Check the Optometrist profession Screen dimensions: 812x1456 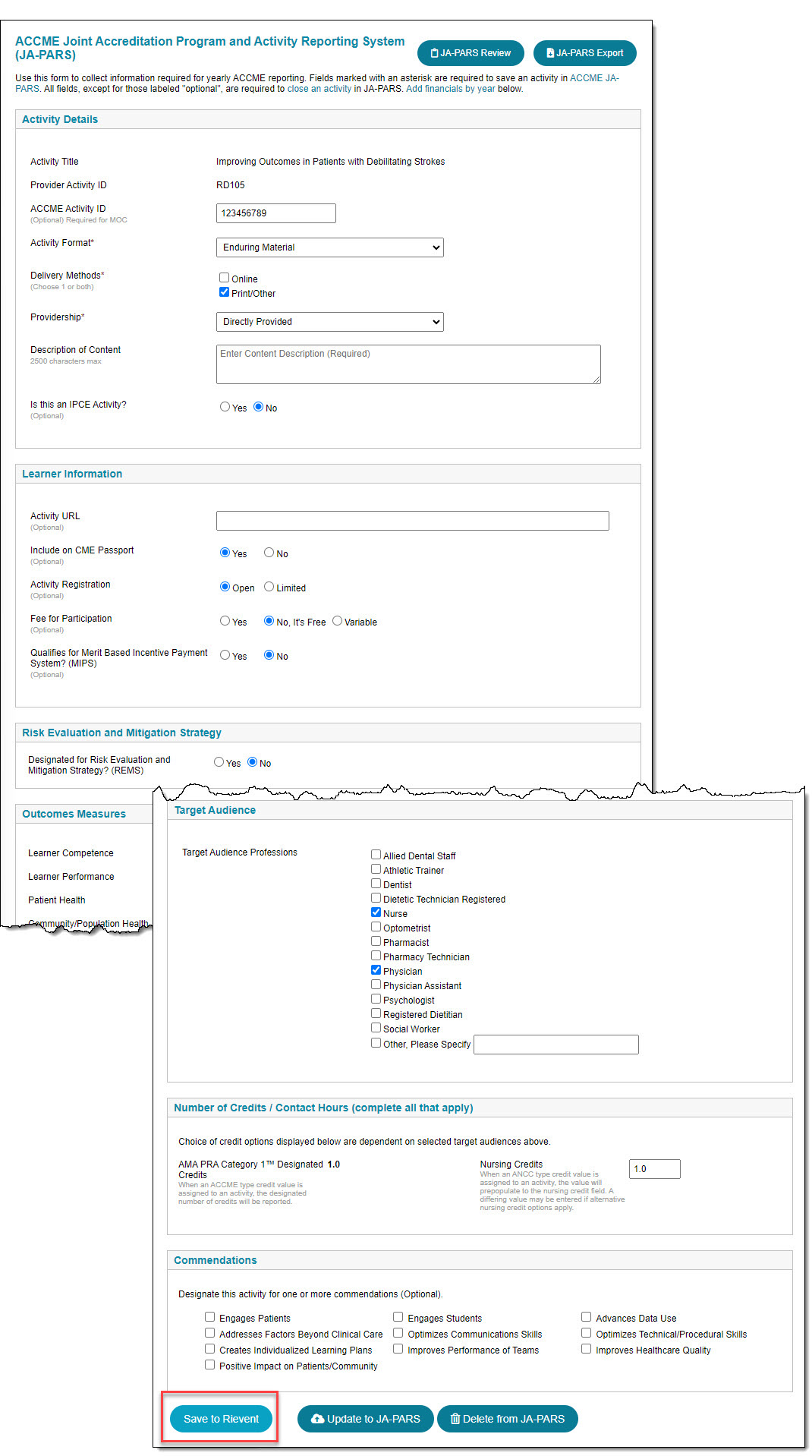point(376,927)
